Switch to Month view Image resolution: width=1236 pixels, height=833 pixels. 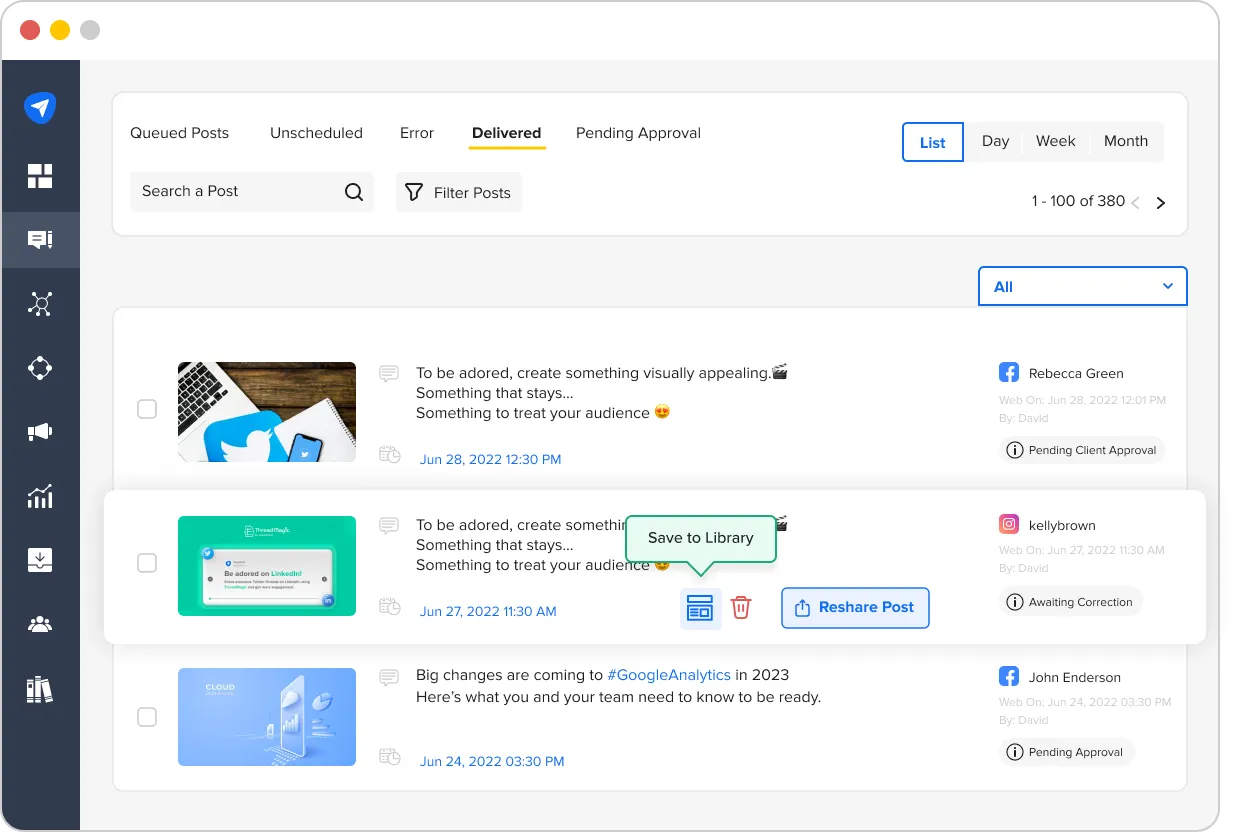[1125, 141]
